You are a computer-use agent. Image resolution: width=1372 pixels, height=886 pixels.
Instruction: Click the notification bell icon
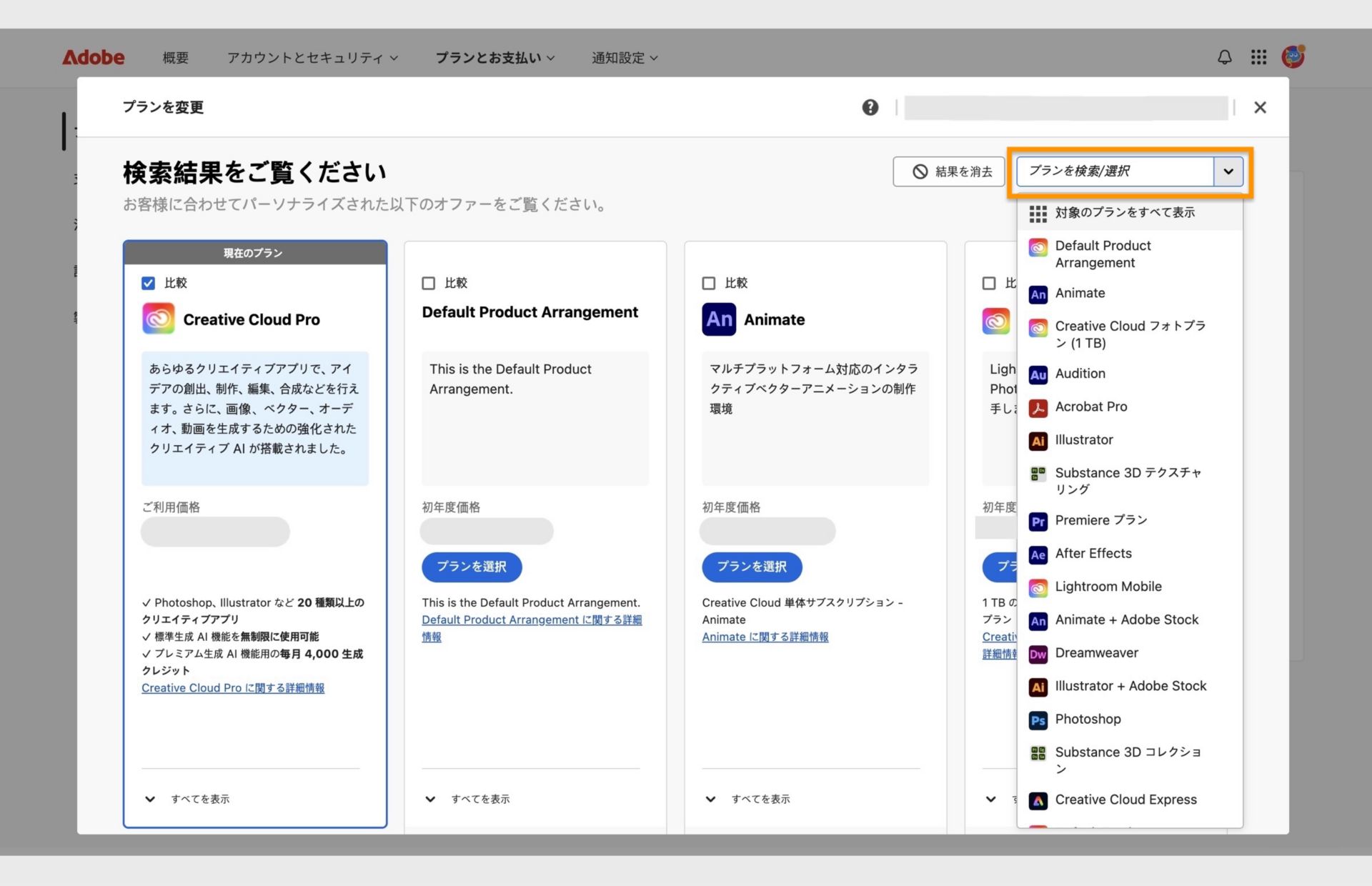(x=1224, y=57)
